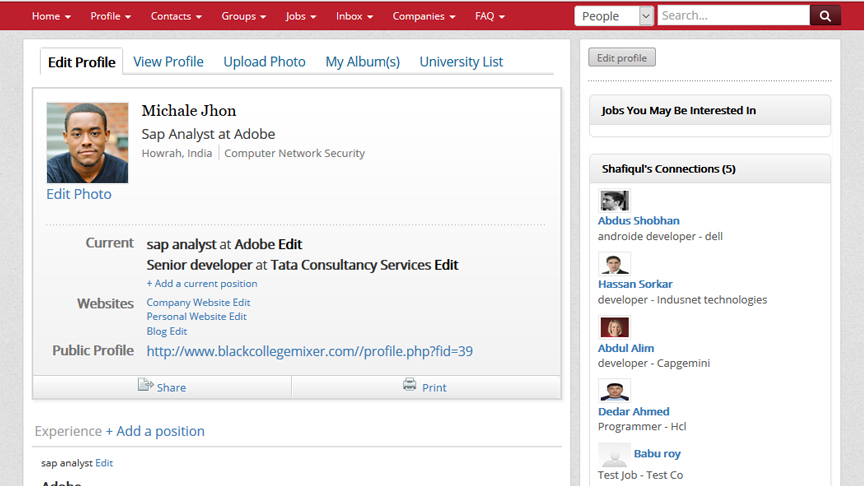Click the search magnifier icon button
864x486 pixels.
(825, 16)
